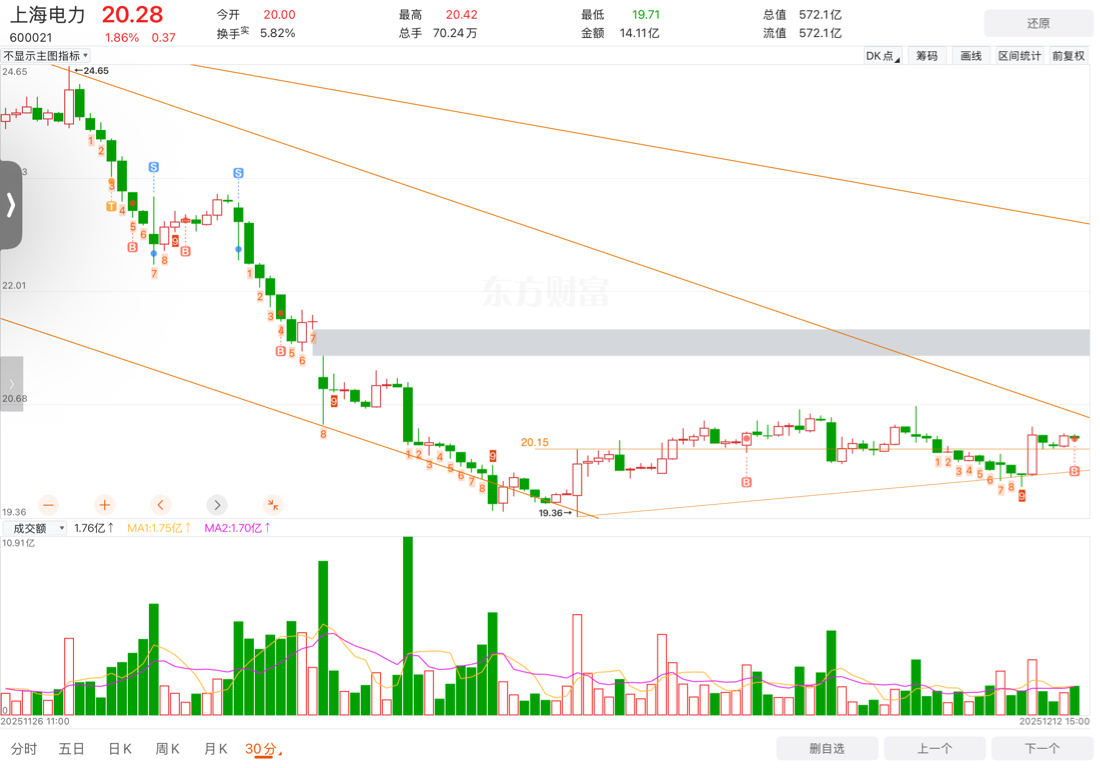Click the 筹码 chip distribution button
This screenshot has height=768, width=1100.
click(927, 56)
